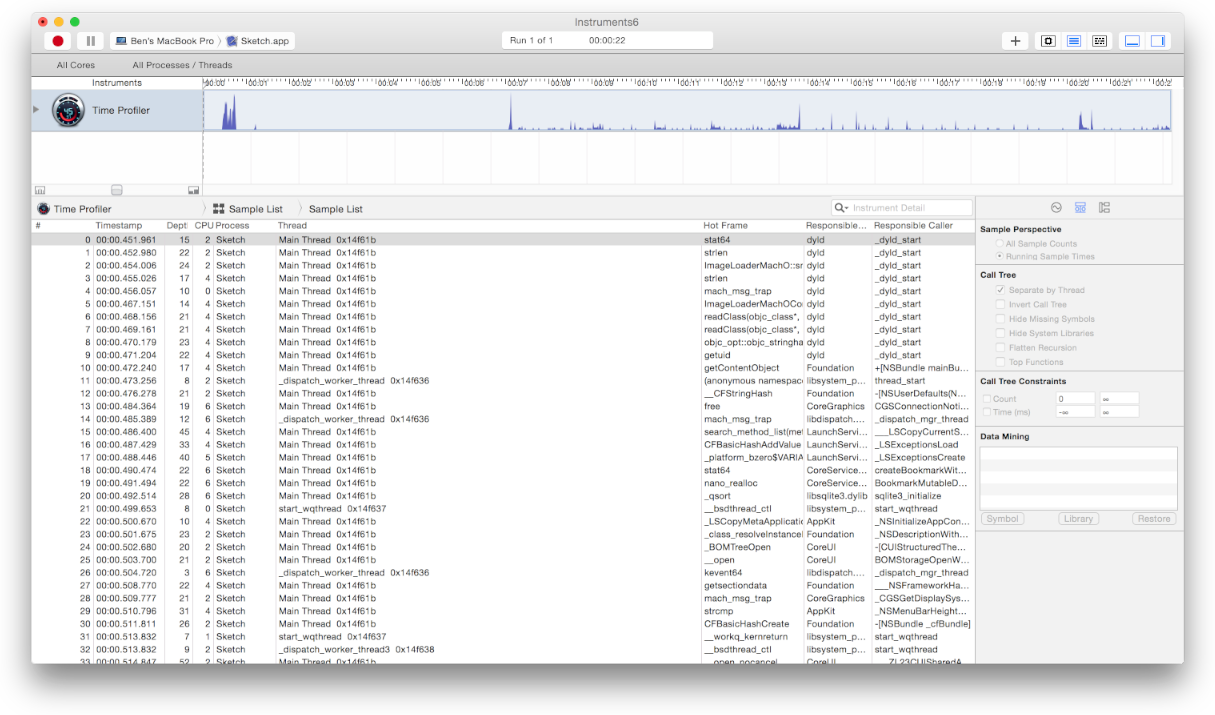This screenshot has height=715, width=1215.
Task: Open the All Cores filter dropdown
Action: [x=76, y=65]
